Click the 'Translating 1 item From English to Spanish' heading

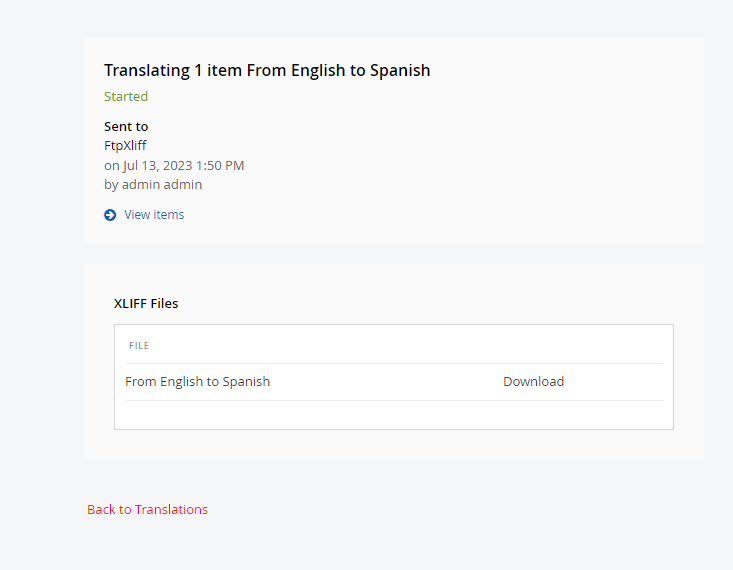(x=267, y=70)
